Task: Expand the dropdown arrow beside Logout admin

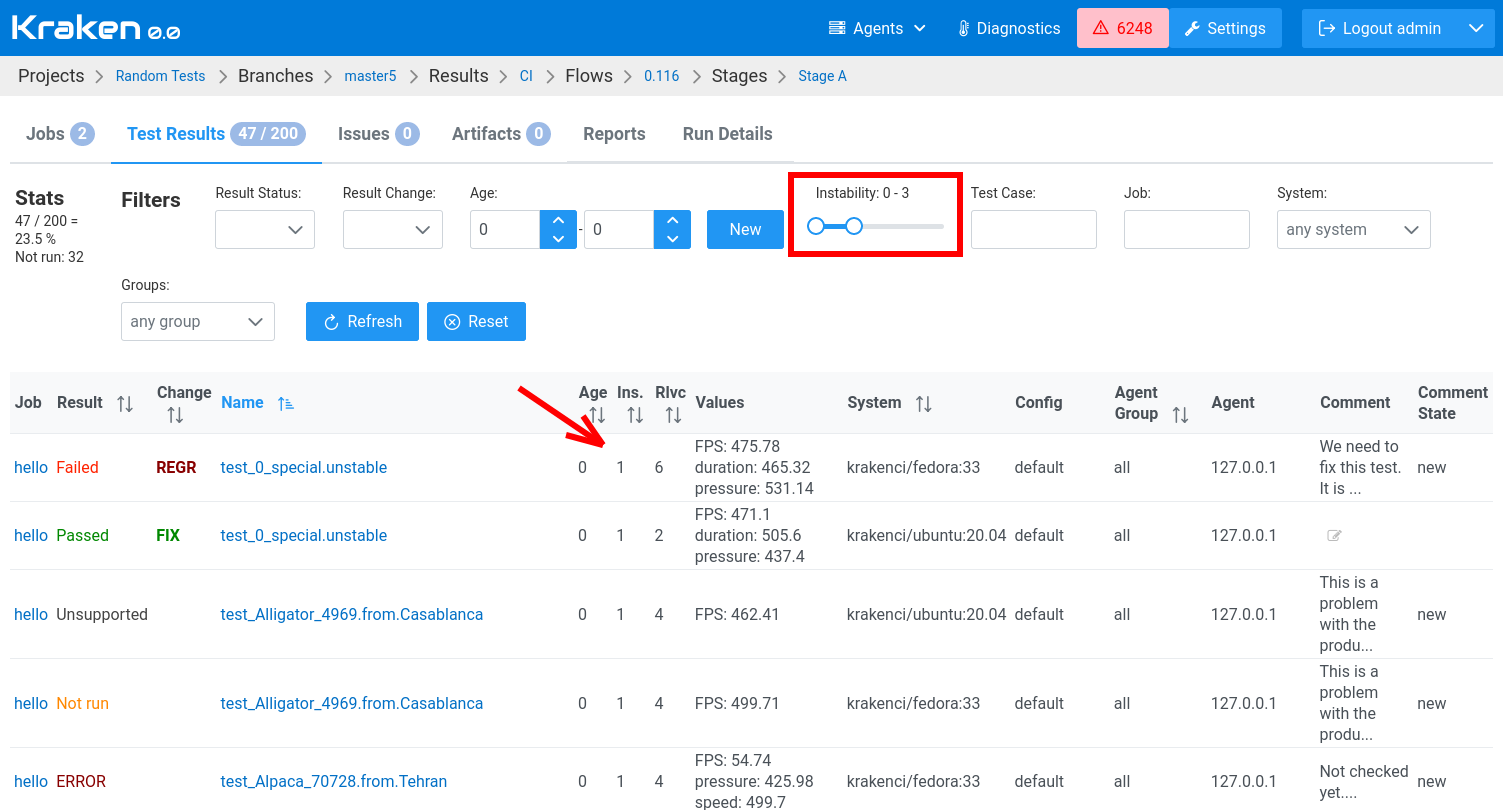Action: click(1476, 28)
